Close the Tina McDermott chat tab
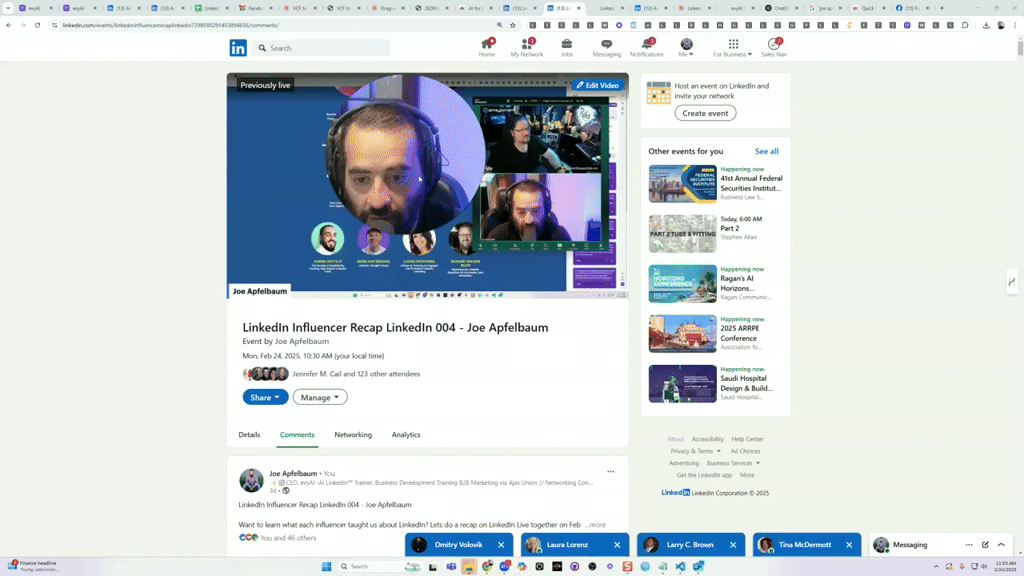Viewport: 1024px width, 576px height. [849, 545]
